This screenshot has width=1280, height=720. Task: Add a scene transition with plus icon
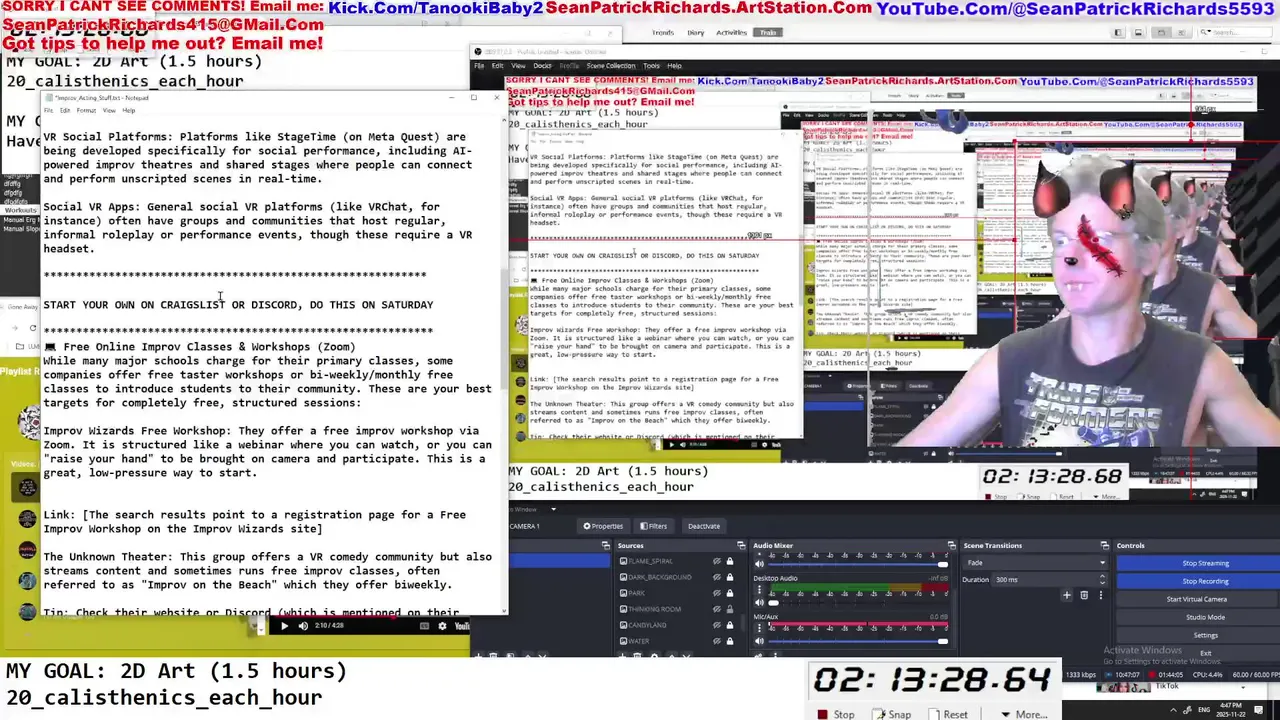(x=1066, y=595)
